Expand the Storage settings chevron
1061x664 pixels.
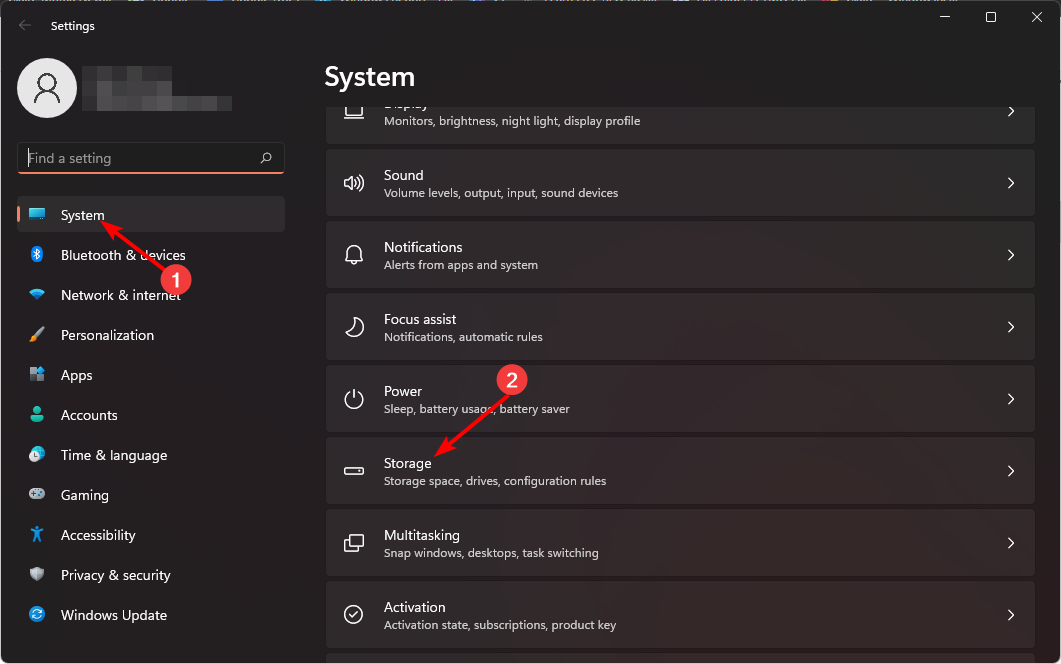pos(1011,470)
